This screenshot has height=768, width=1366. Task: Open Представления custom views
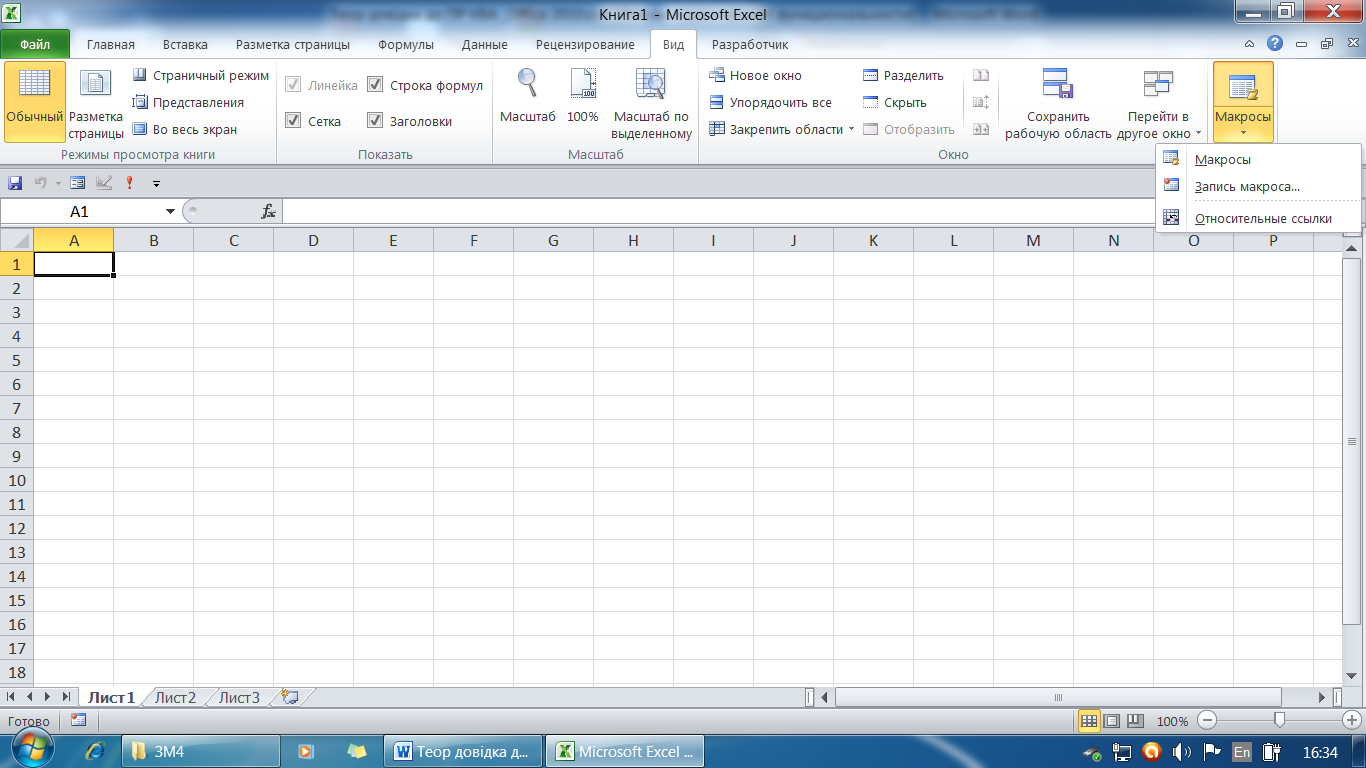click(x=188, y=102)
